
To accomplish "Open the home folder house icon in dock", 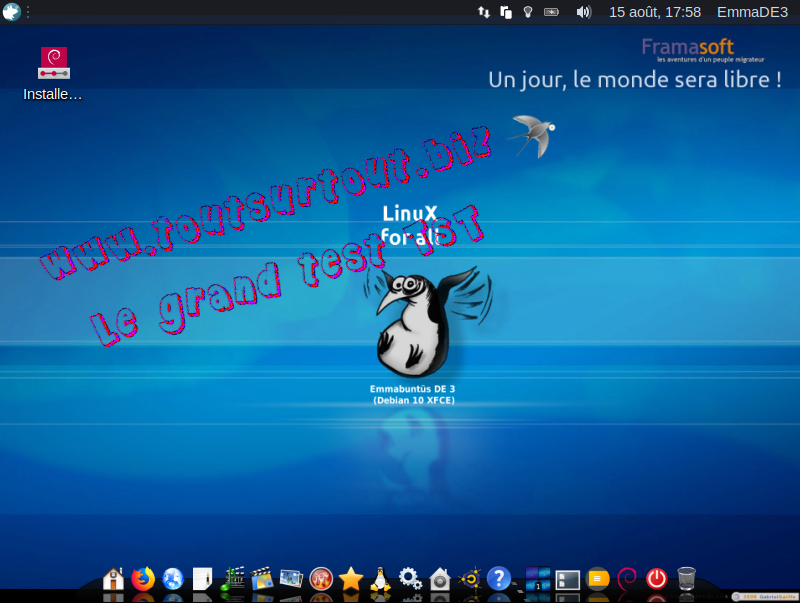I will click(113, 579).
